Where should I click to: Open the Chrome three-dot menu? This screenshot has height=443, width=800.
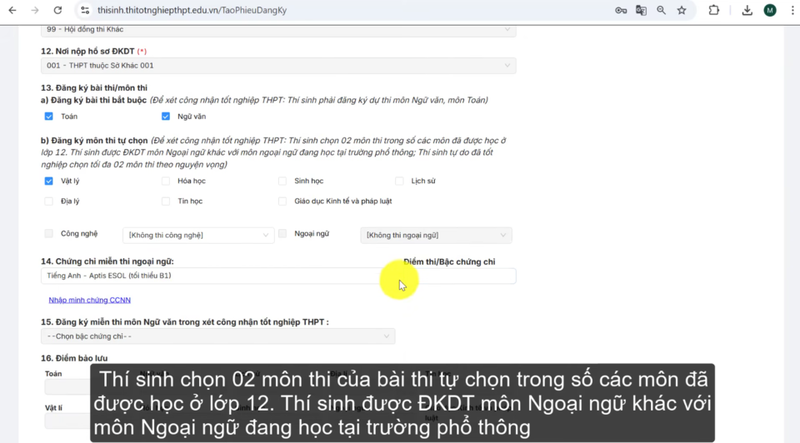coord(792,10)
